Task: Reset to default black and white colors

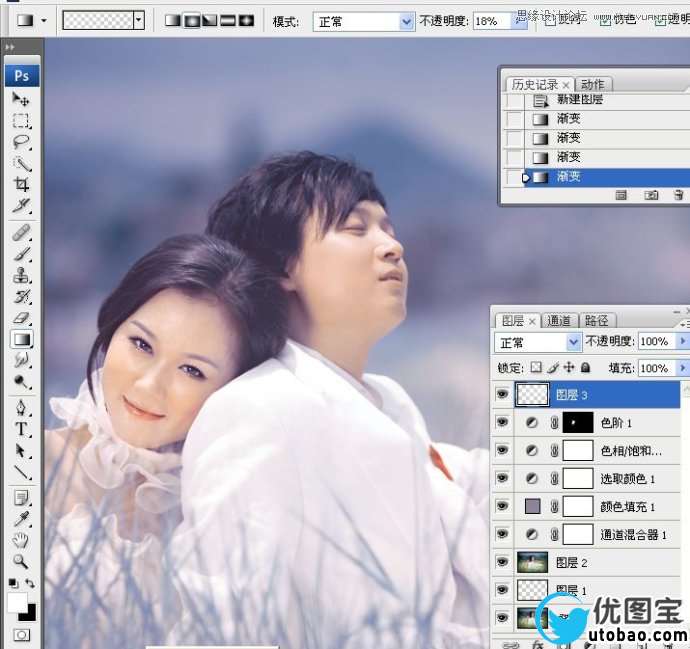Action: (13, 583)
